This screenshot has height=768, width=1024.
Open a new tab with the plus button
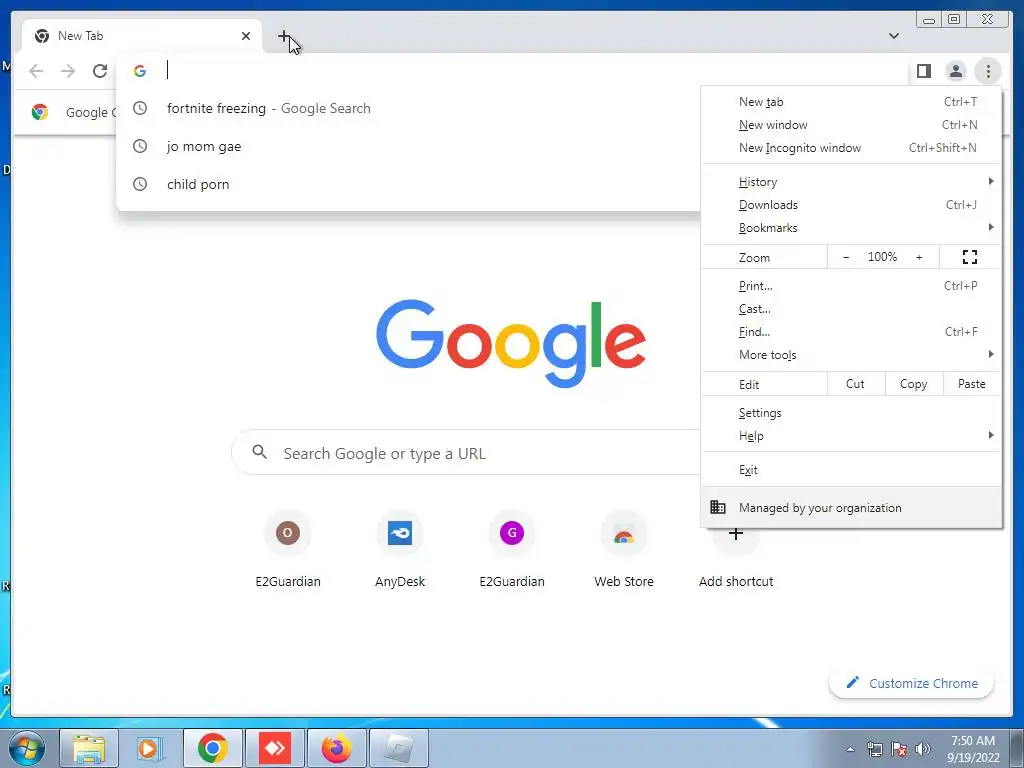click(284, 37)
